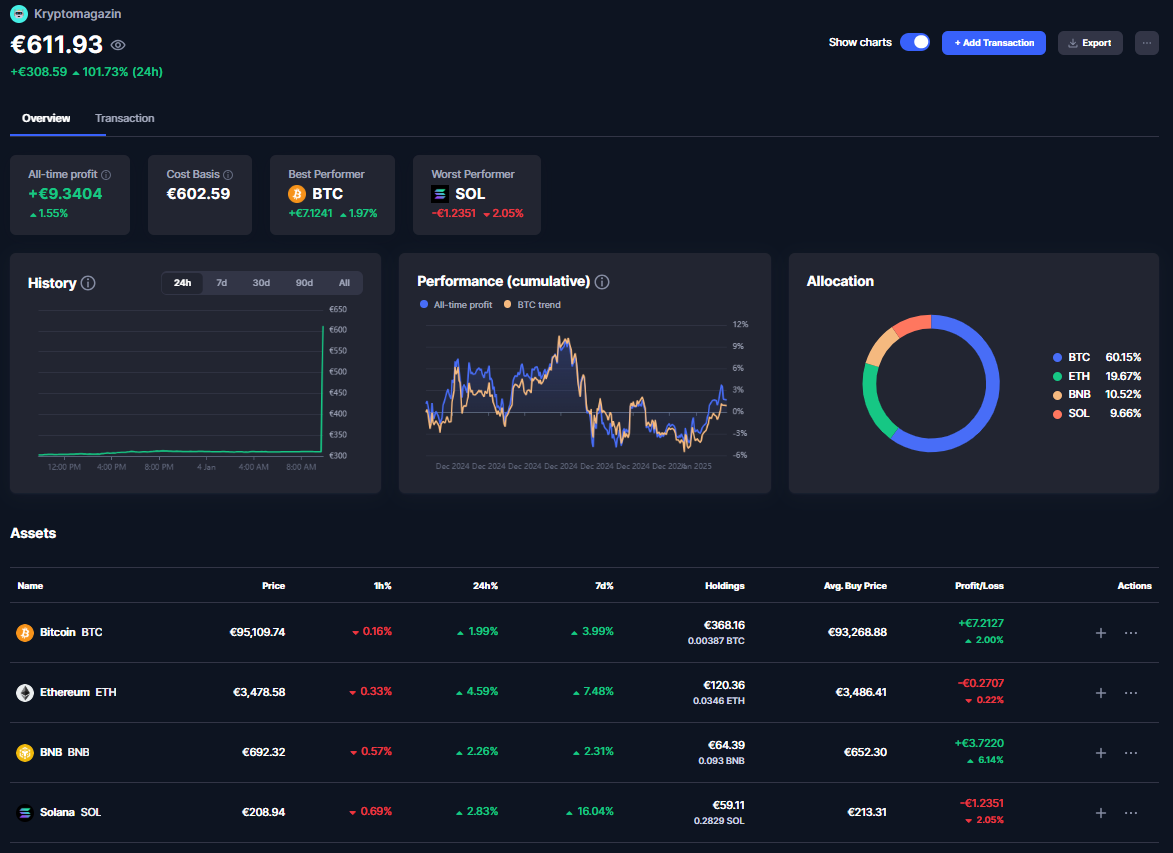Select the 7d history range
This screenshot has height=853, width=1173.
(222, 283)
